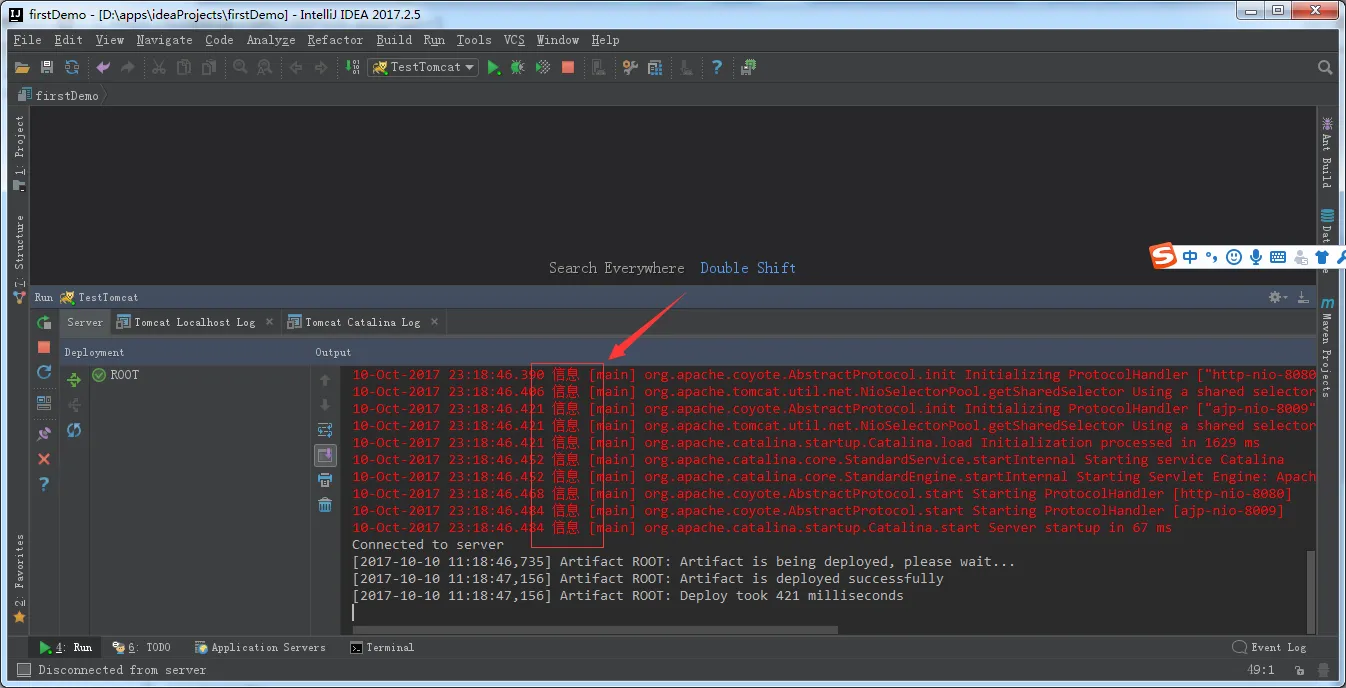Open the Terminal tool window
Viewport: 1346px width, 688px height.
(382, 647)
